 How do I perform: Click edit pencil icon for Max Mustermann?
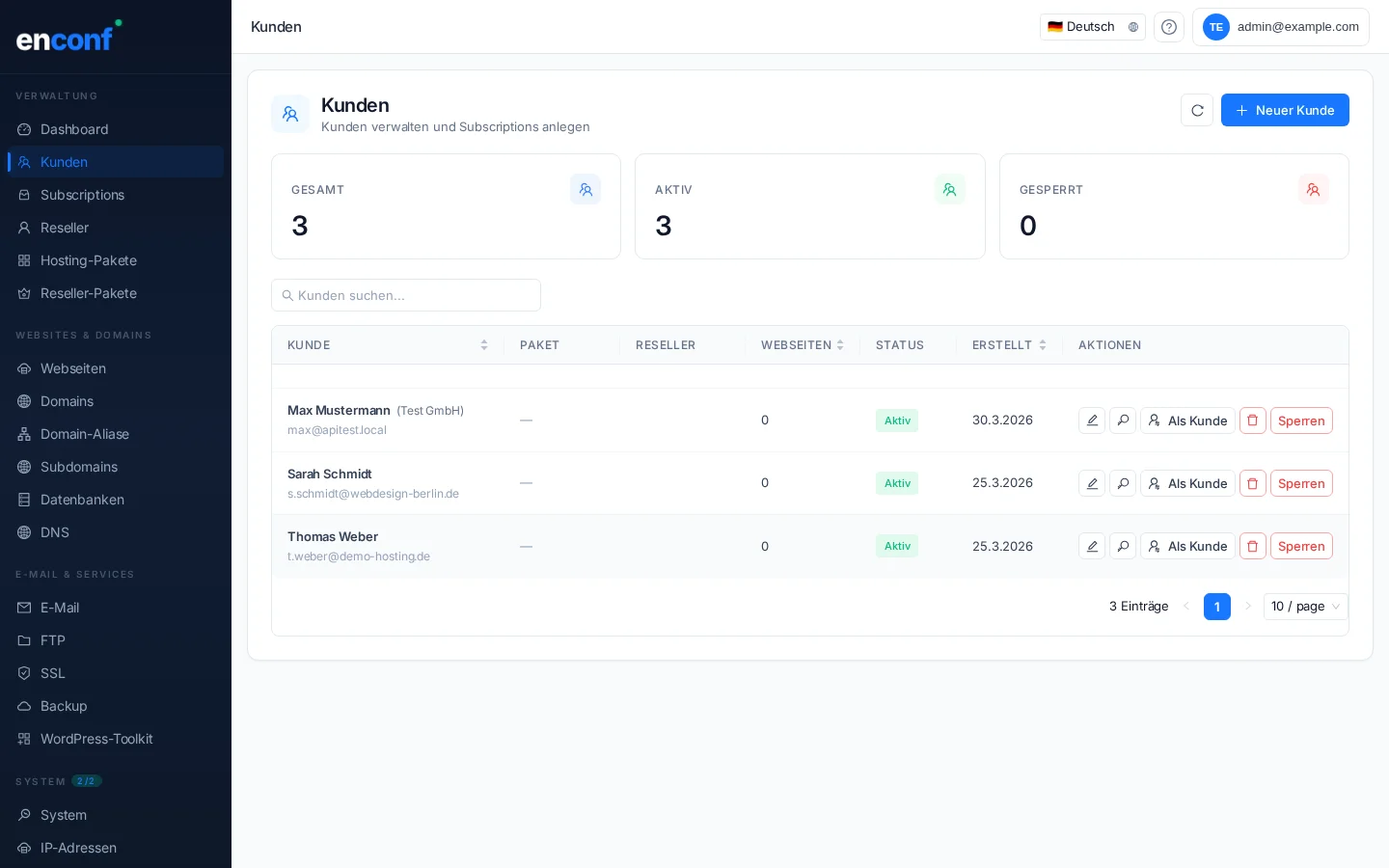(1092, 420)
